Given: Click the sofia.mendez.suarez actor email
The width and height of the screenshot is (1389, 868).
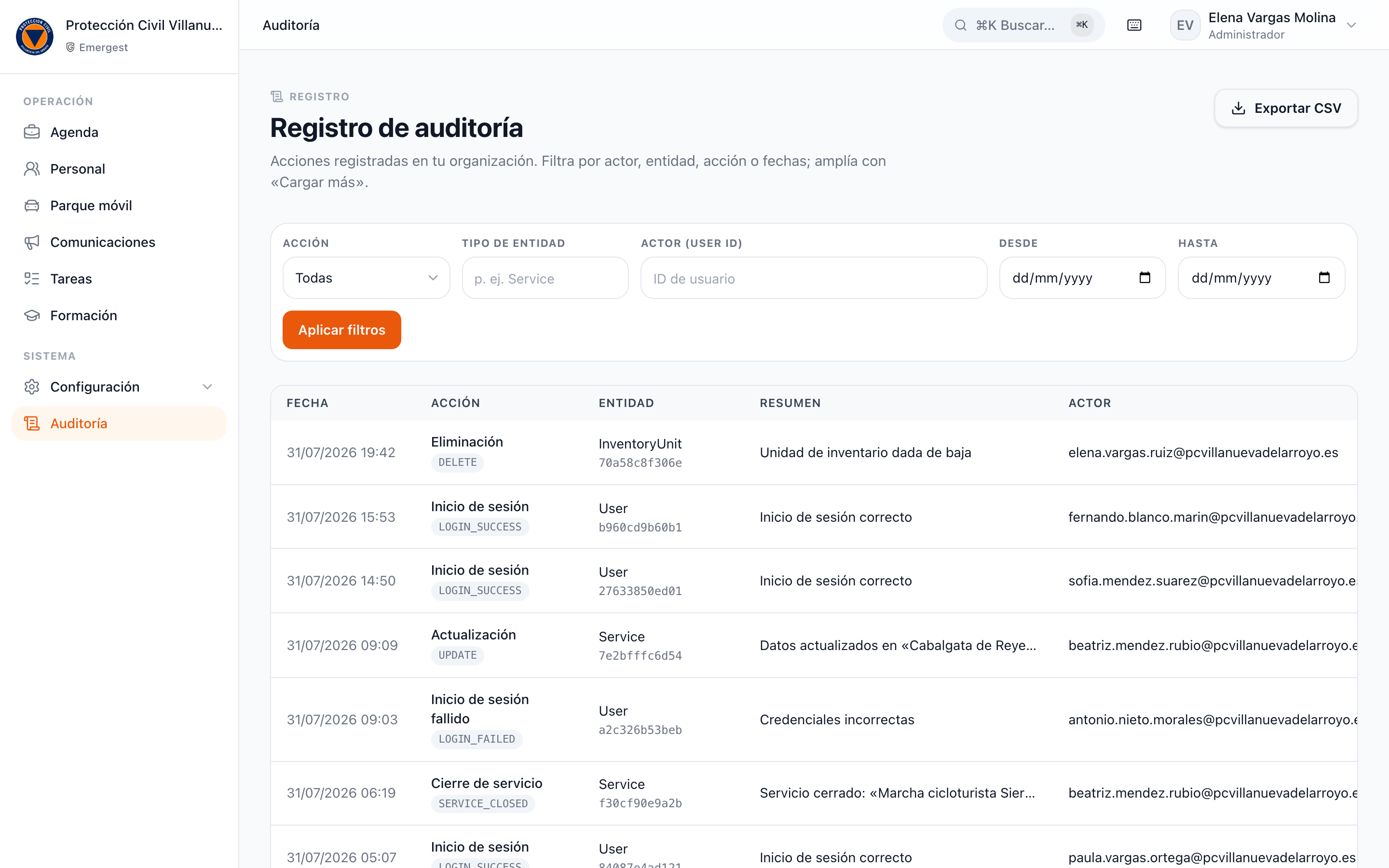Looking at the screenshot, I should pyautogui.click(x=1212, y=581).
